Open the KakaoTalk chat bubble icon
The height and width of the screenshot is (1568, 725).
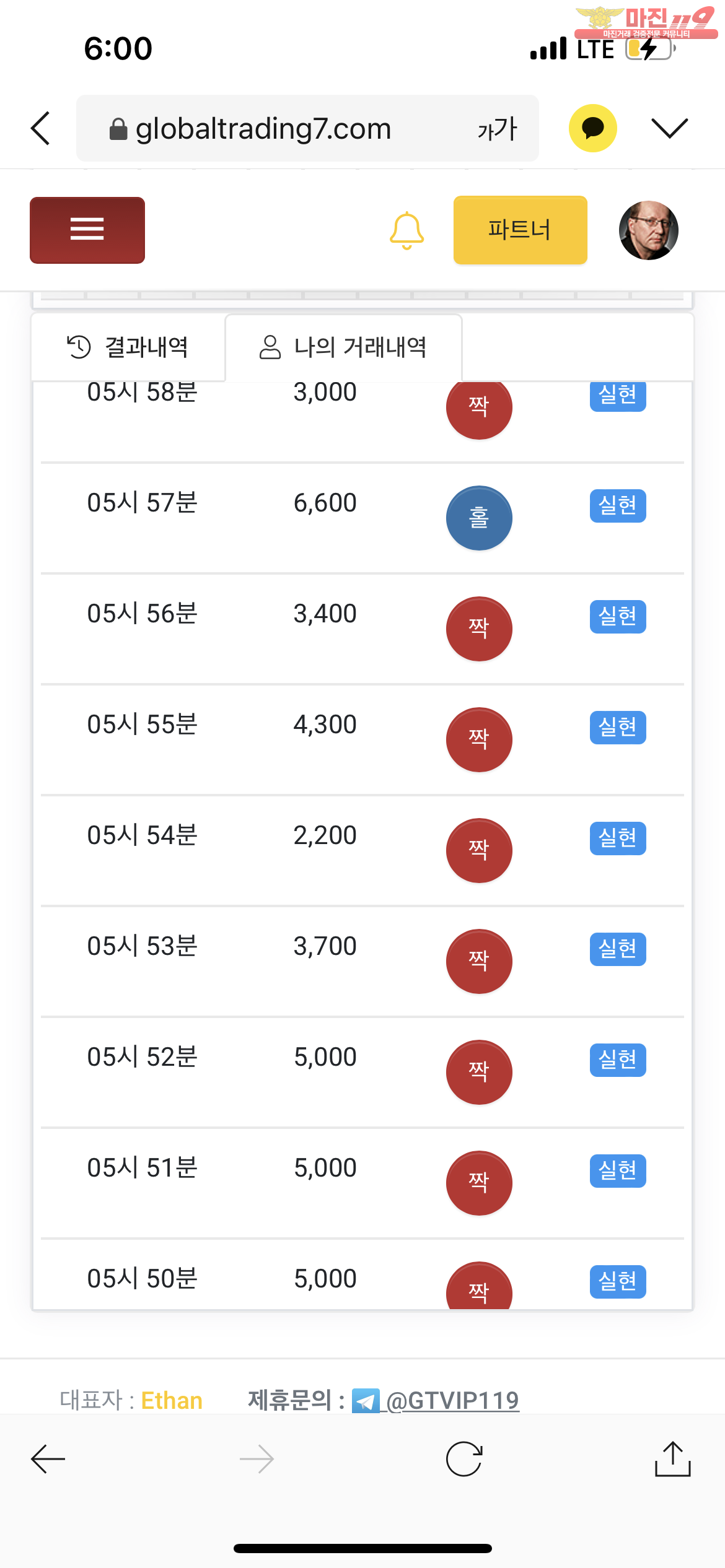pyautogui.click(x=593, y=128)
